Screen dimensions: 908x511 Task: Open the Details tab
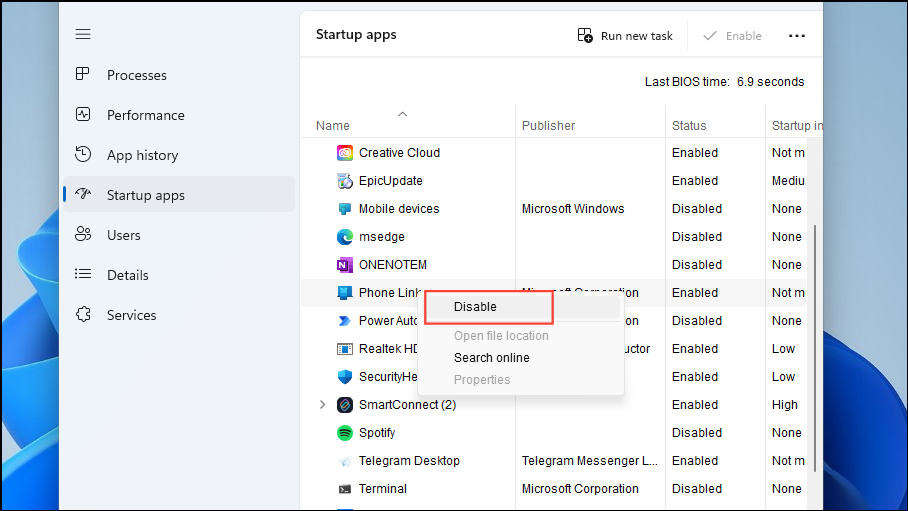click(x=179, y=275)
